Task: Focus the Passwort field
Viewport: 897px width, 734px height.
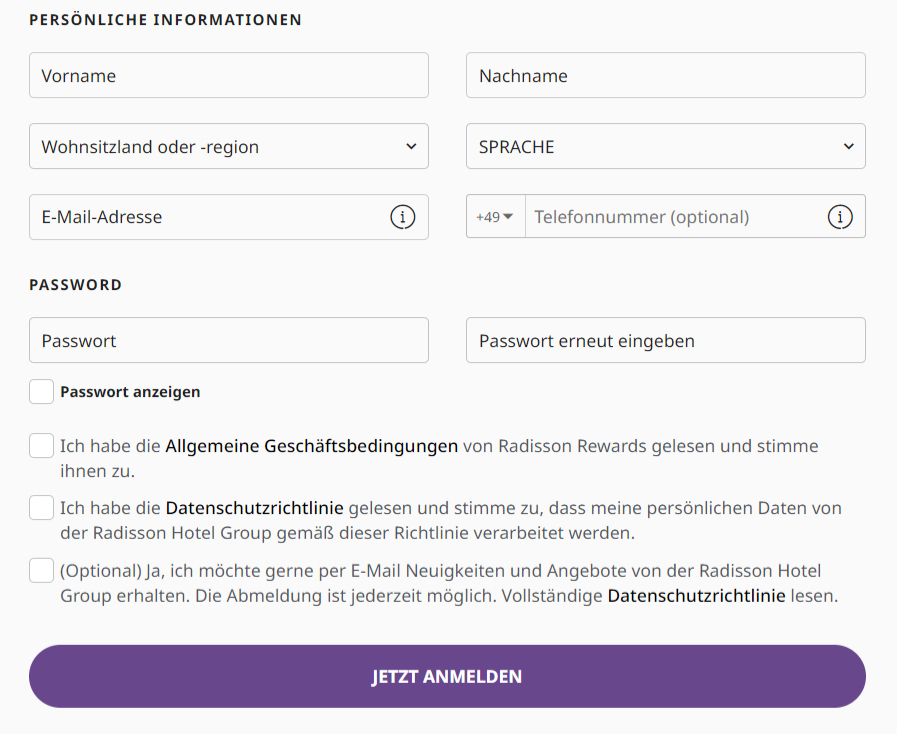Action: [x=228, y=341]
